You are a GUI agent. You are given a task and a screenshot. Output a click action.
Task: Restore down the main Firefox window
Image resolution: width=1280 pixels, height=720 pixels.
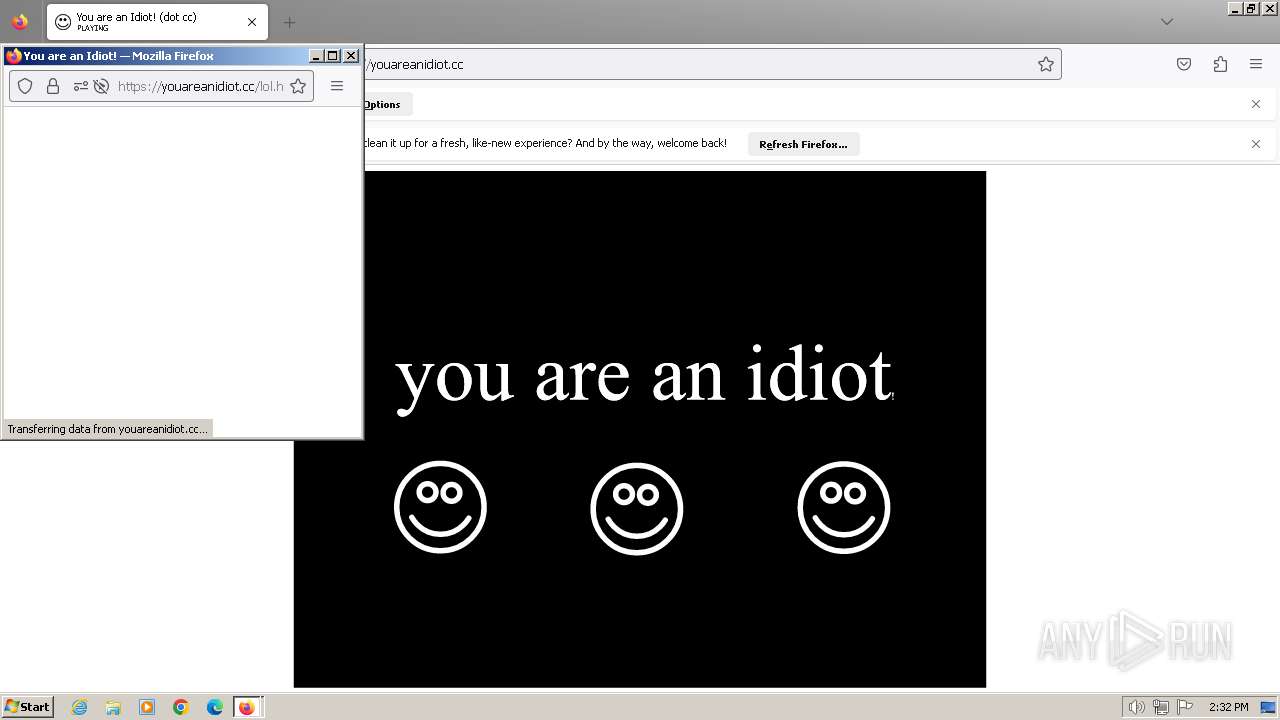[1250, 8]
